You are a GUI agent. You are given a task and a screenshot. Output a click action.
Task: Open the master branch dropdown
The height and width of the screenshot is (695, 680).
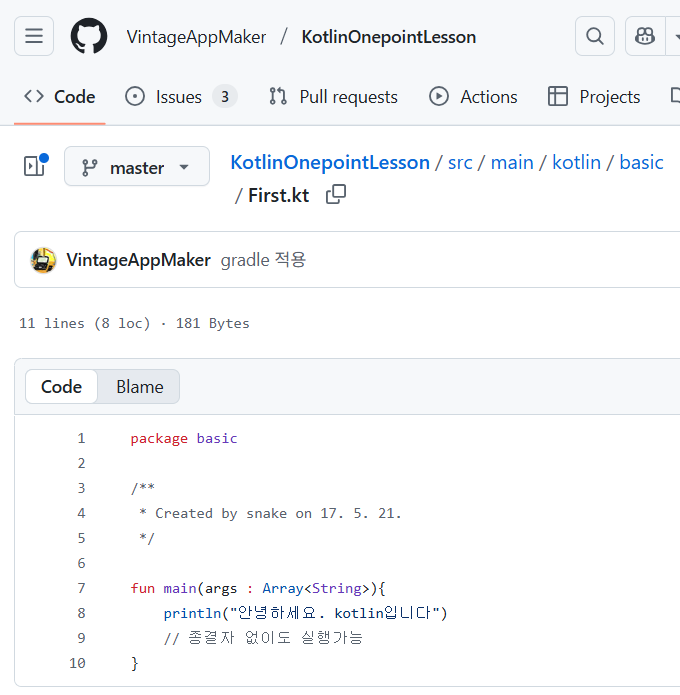[137, 167]
